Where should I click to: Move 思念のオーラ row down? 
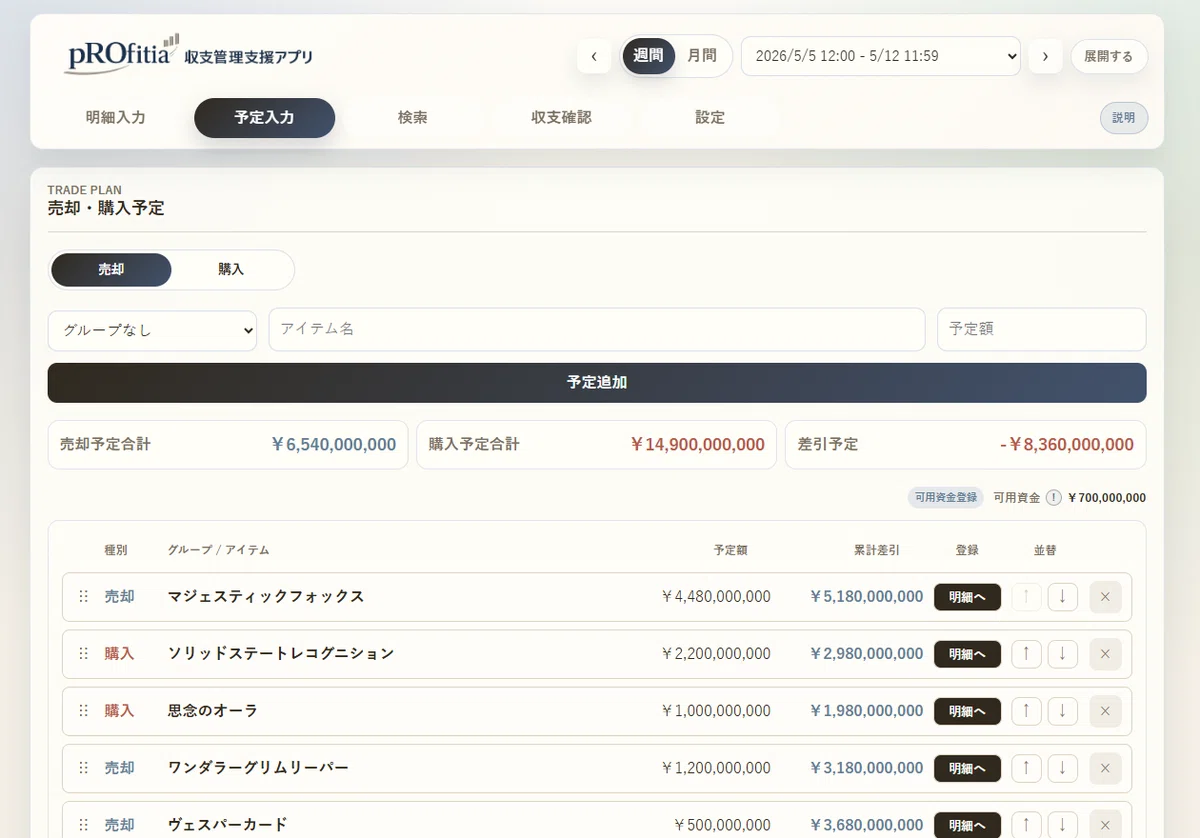point(1063,711)
